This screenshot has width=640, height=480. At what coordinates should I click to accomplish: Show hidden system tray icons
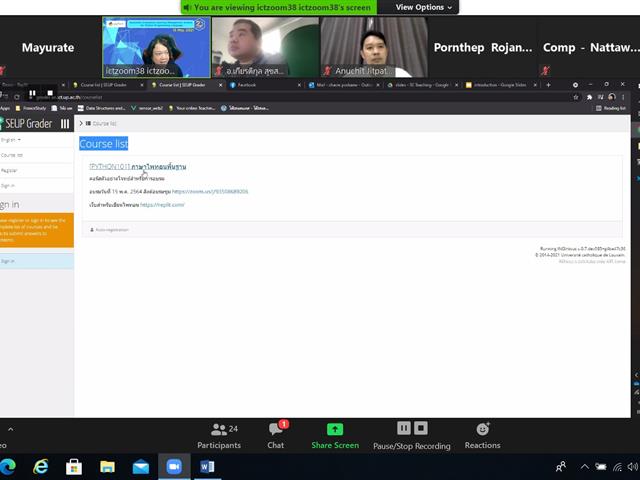(584, 467)
